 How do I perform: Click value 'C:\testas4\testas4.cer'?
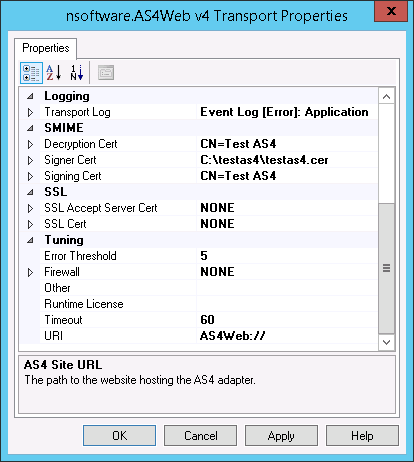tap(264, 160)
